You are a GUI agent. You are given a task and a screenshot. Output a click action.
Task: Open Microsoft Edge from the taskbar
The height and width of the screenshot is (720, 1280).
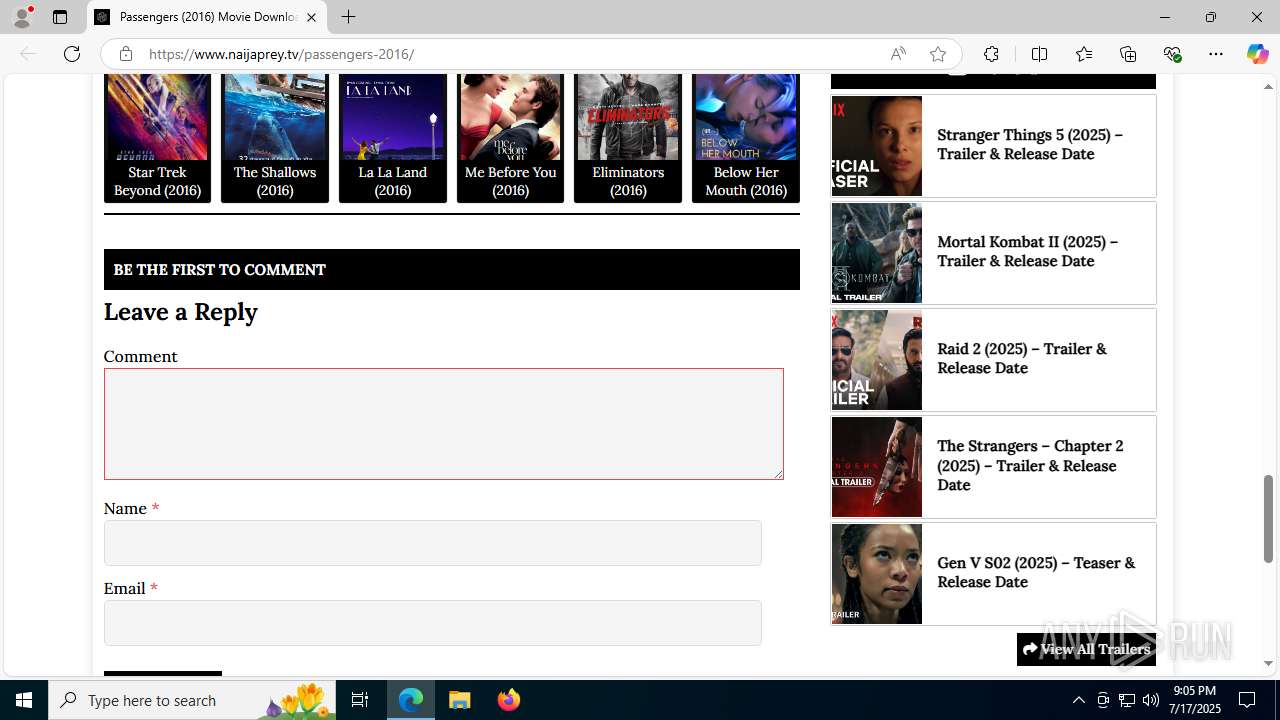(411, 700)
